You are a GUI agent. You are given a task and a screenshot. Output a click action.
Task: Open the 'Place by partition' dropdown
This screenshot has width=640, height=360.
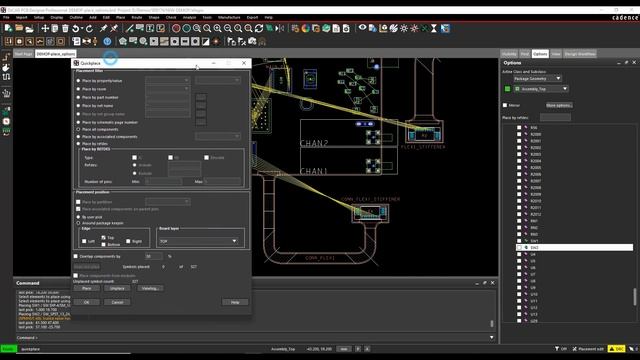167,202
